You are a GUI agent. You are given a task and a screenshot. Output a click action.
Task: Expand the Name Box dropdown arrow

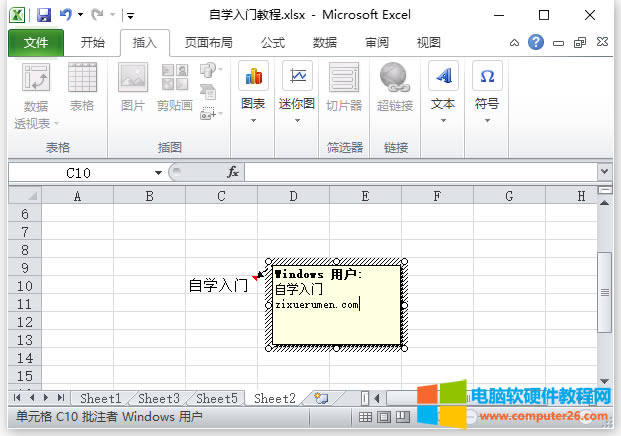(x=158, y=173)
